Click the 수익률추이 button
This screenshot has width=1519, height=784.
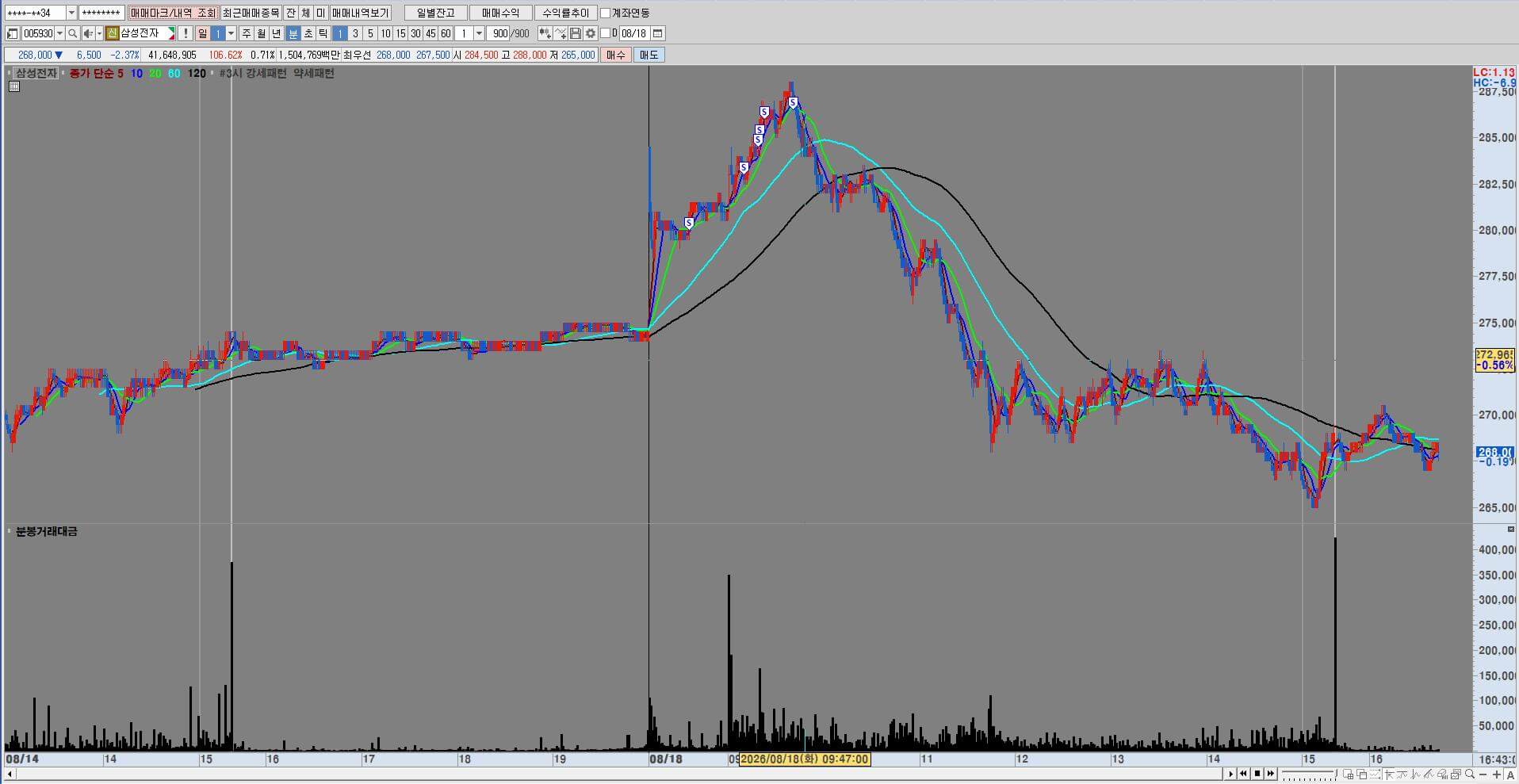click(566, 13)
